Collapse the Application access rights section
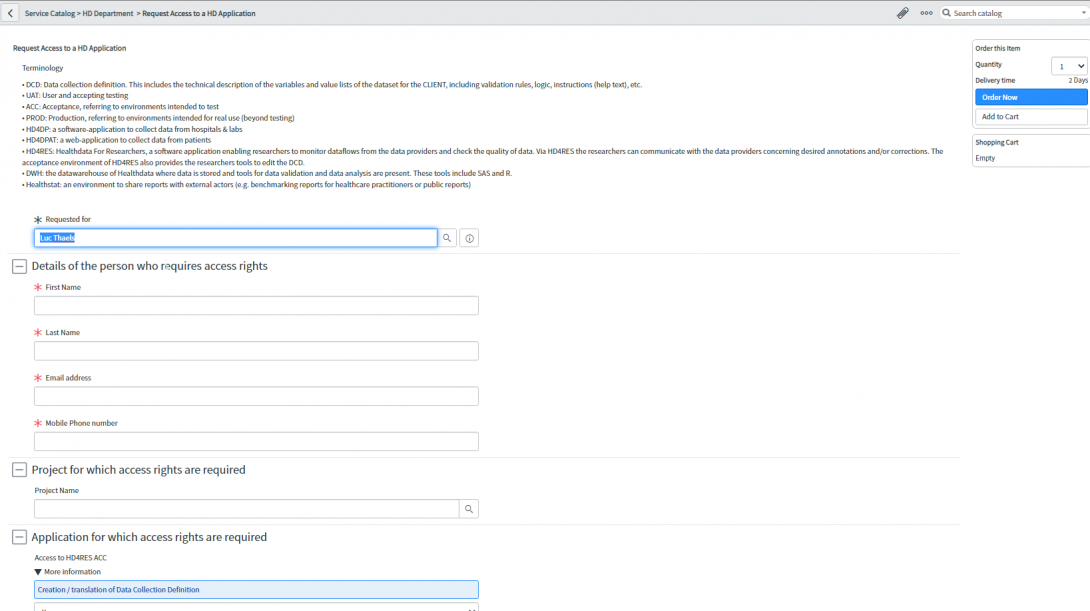The image size is (1090, 611). (x=19, y=537)
